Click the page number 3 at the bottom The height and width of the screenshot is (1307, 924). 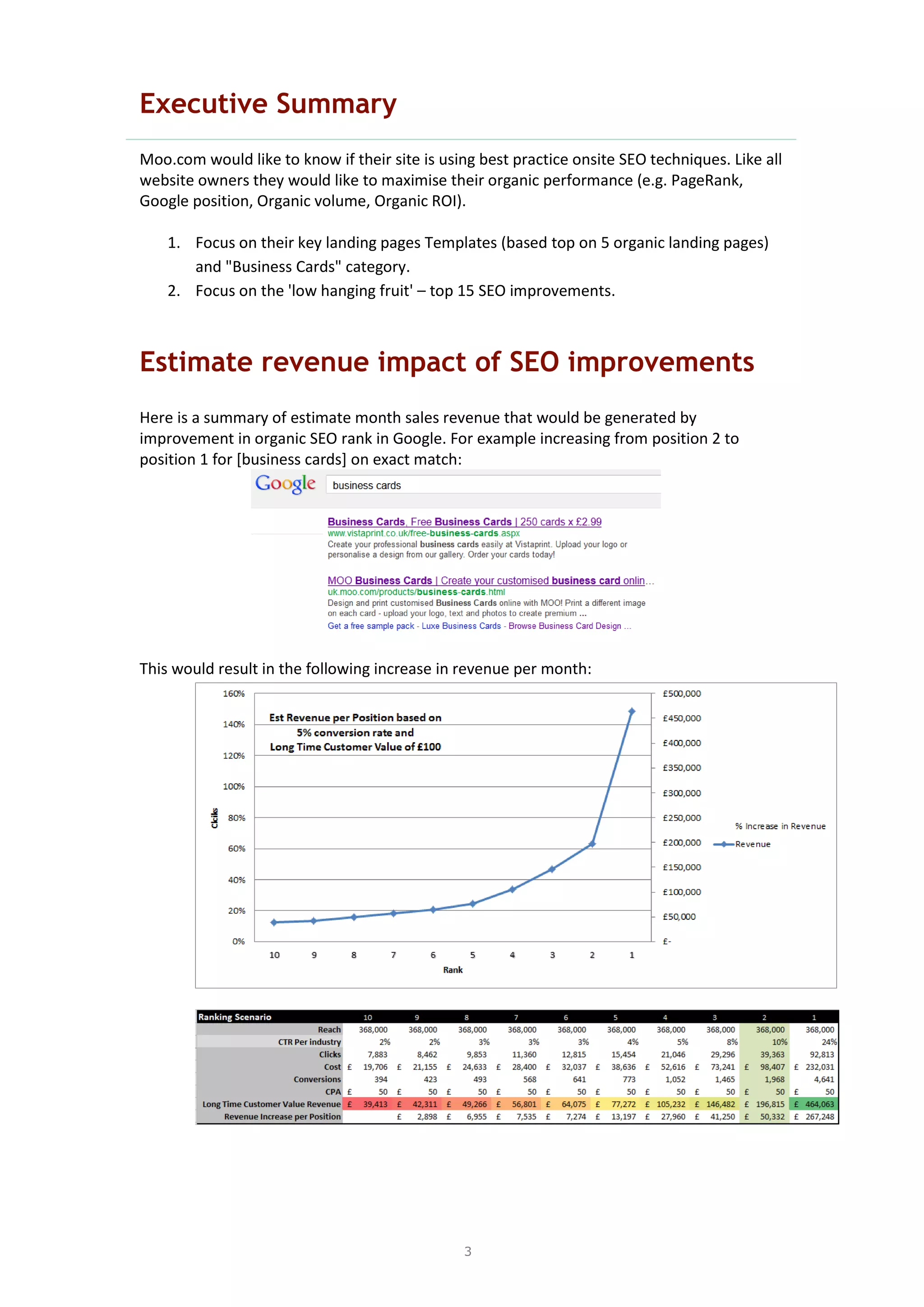point(467,1251)
